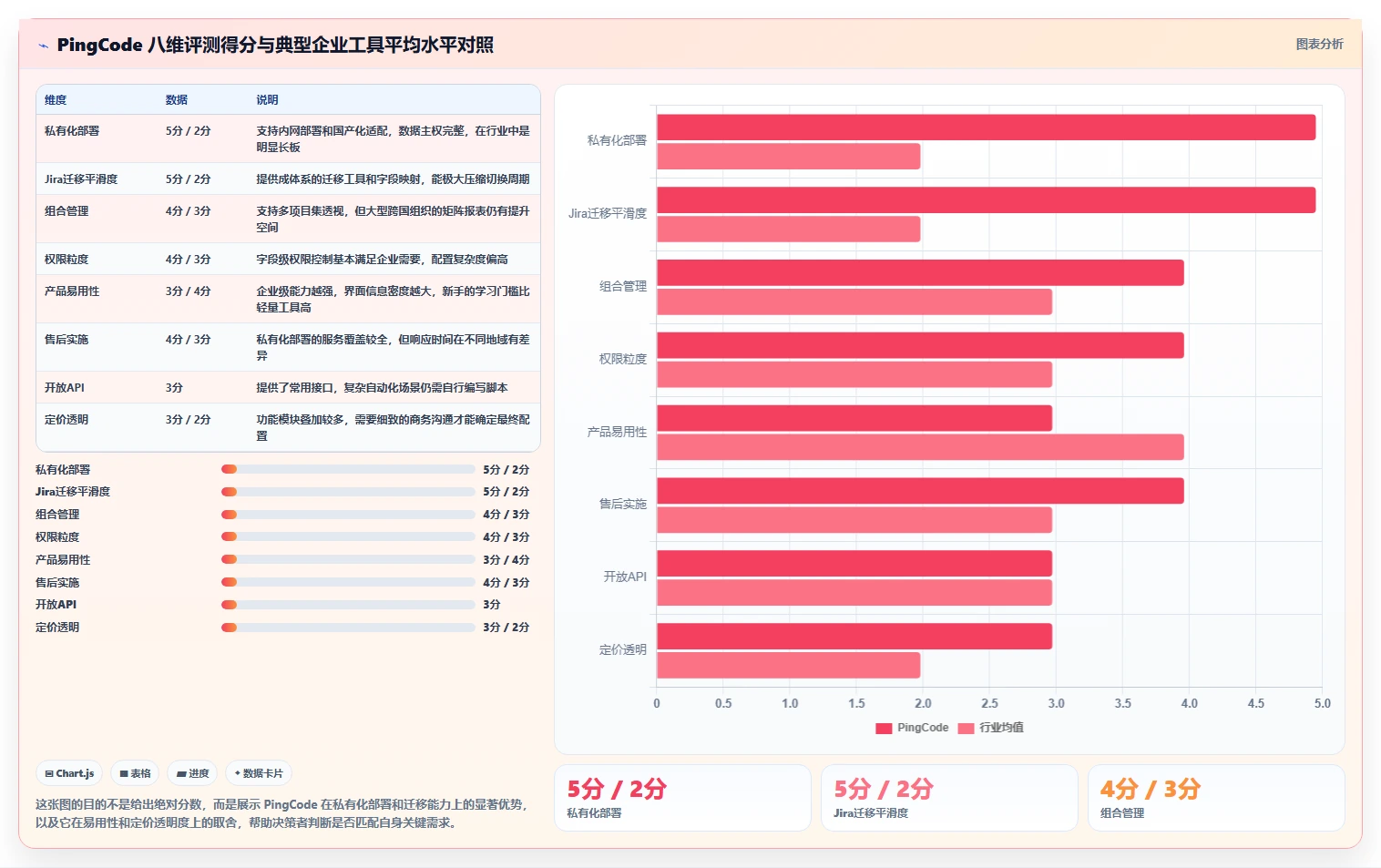Click the PingCode bar for 产品易用性
1381x868 pixels.
click(854, 418)
